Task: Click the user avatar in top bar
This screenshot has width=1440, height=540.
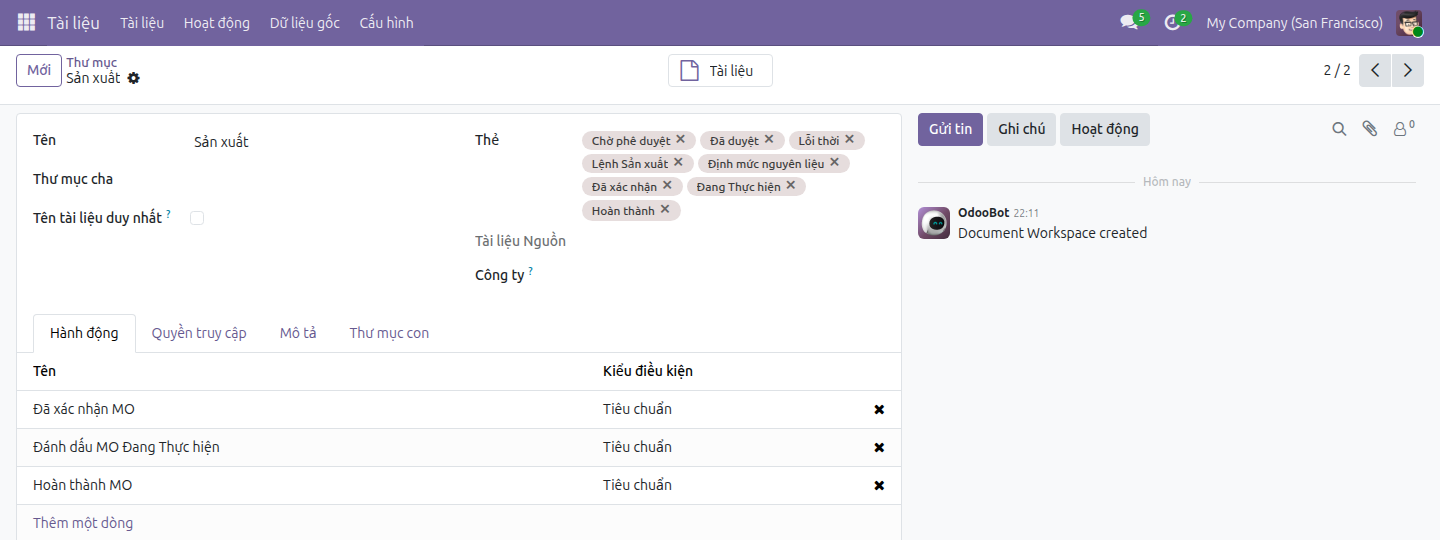Action: click(1409, 22)
